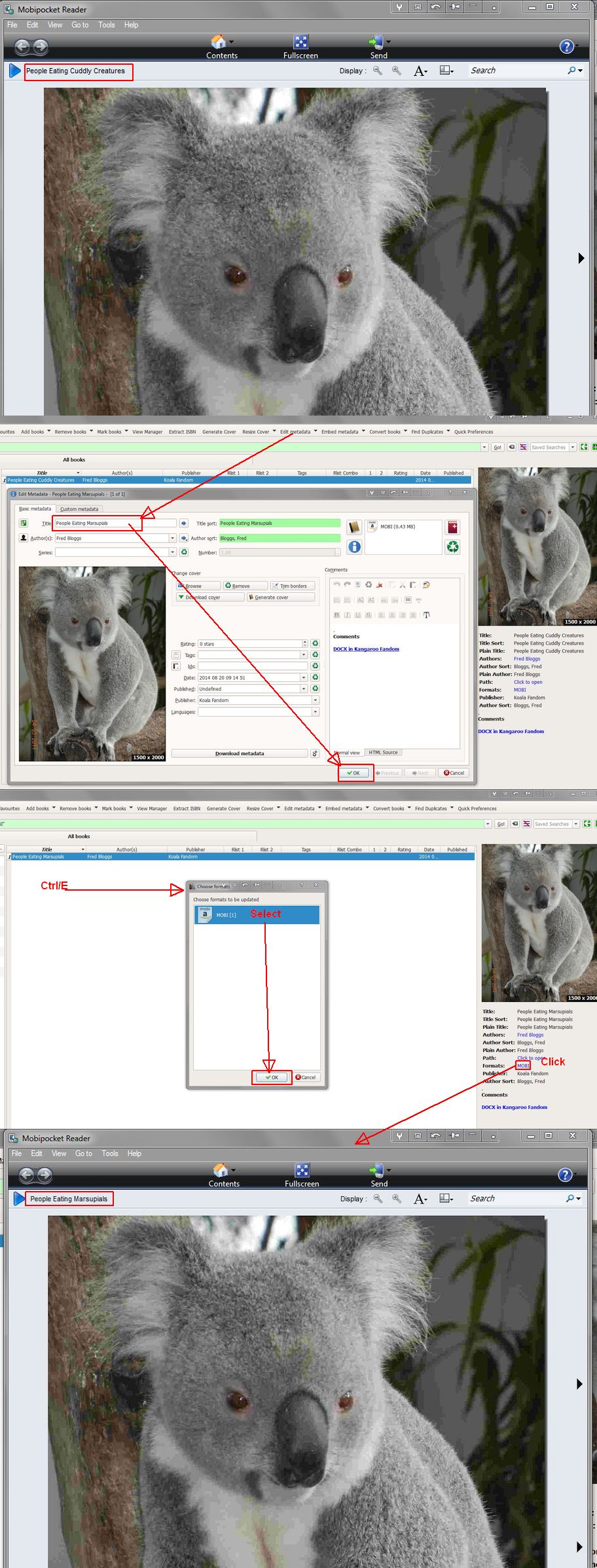Click Fullscreen in the Cuddly Creatures reader

(x=300, y=47)
